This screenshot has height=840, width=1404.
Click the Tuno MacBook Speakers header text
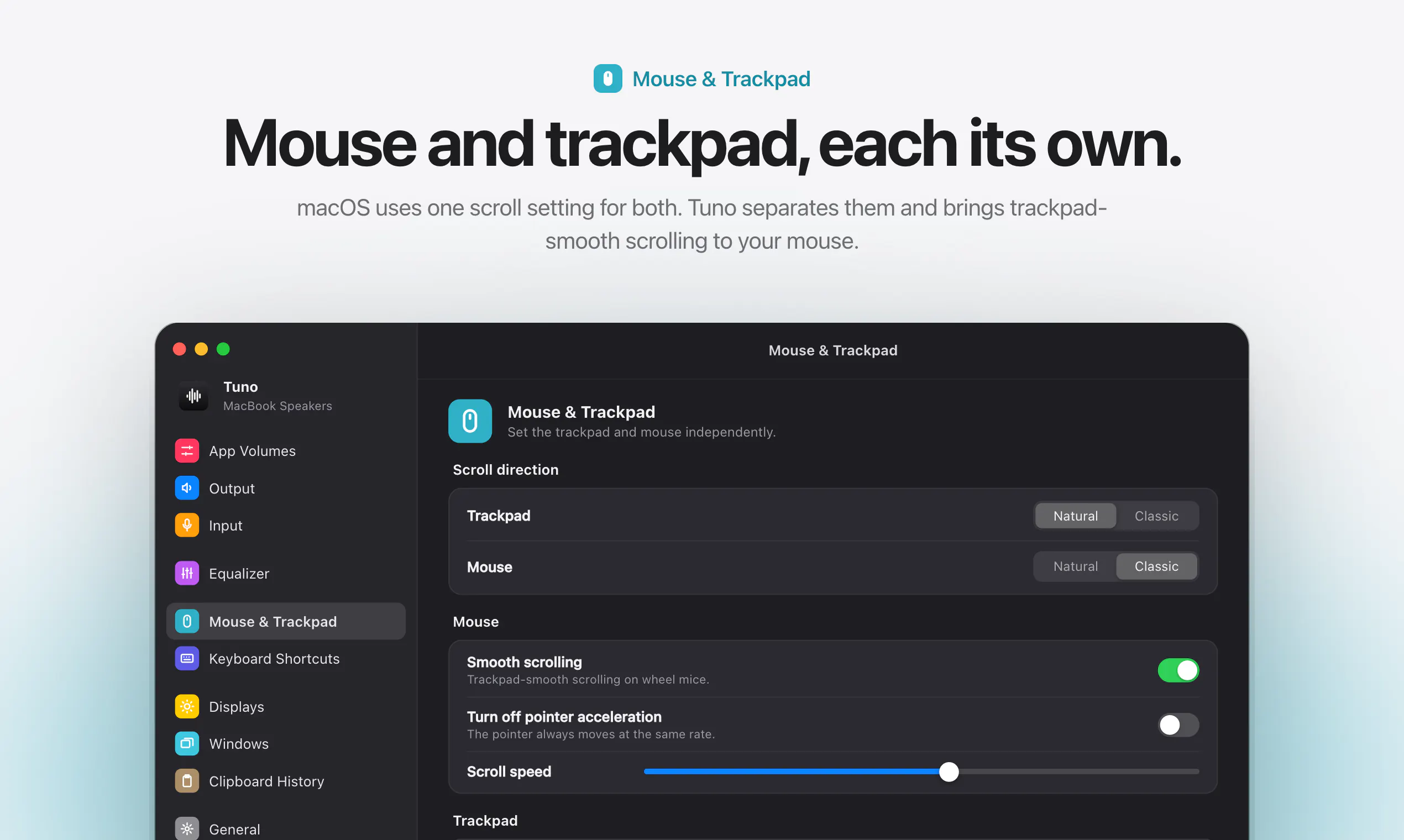(277, 396)
